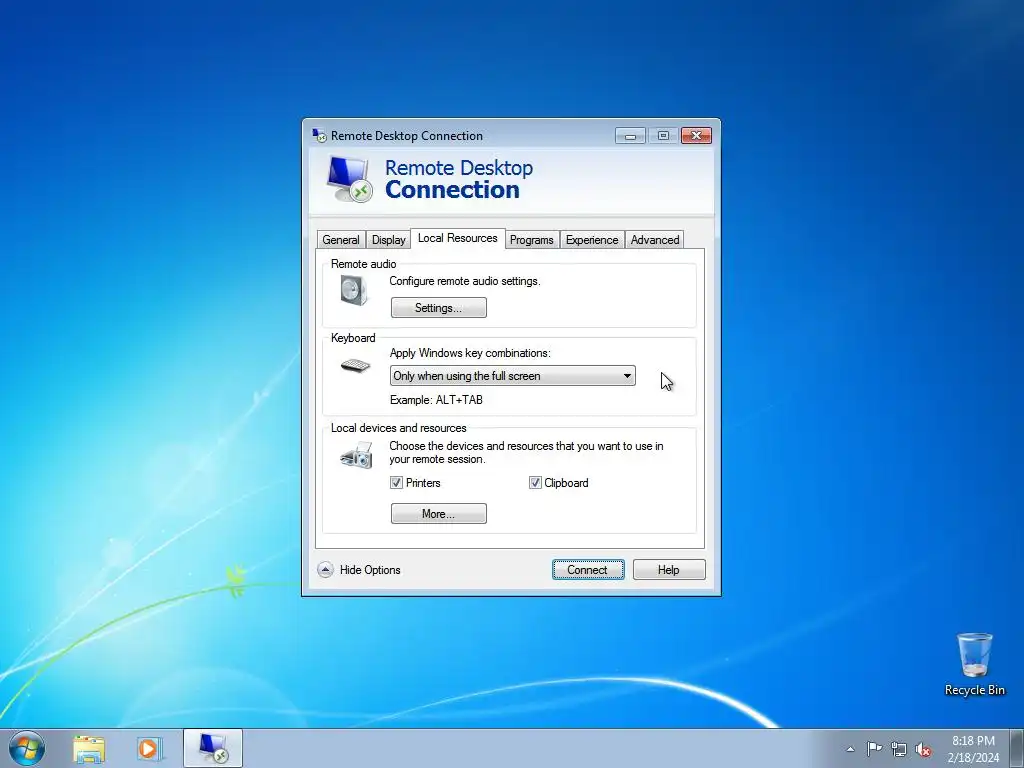Toggle the Clipboard checkbox
1024x768 pixels.
click(535, 483)
